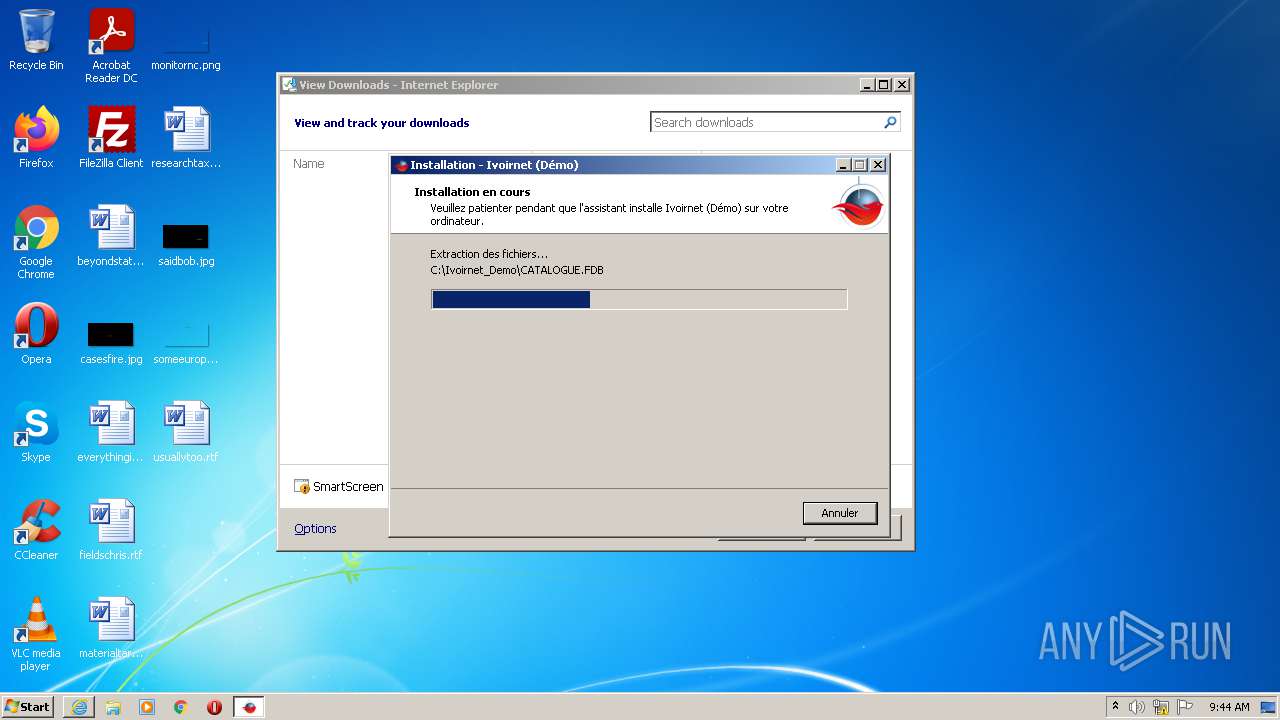This screenshot has height=720, width=1280.
Task: Launch Google Chrome desktop shortcut
Action: tap(36, 243)
